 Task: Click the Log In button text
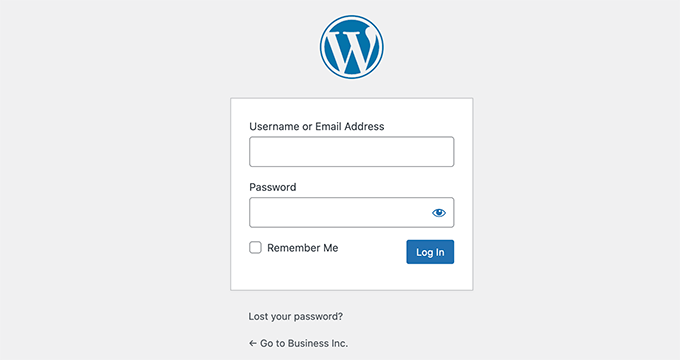coord(430,252)
